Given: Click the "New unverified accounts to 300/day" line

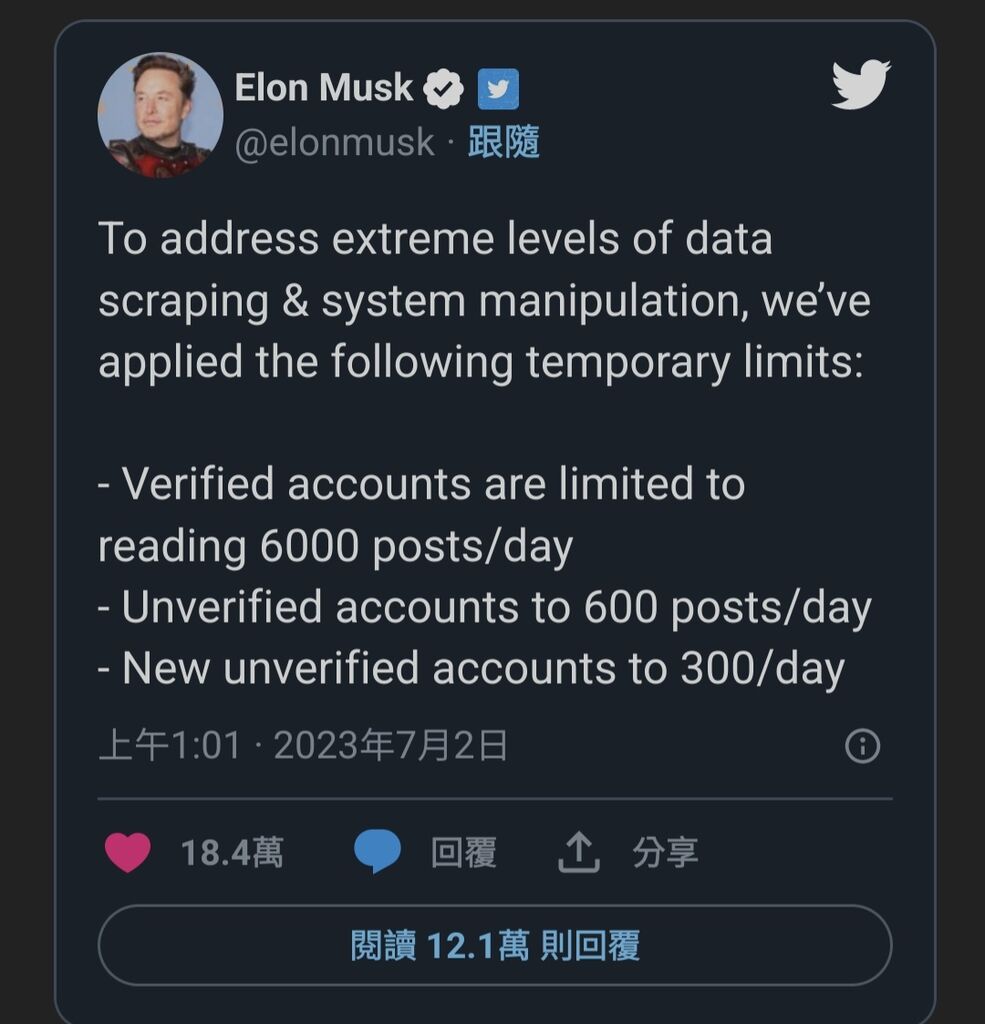Looking at the screenshot, I should 471,669.
